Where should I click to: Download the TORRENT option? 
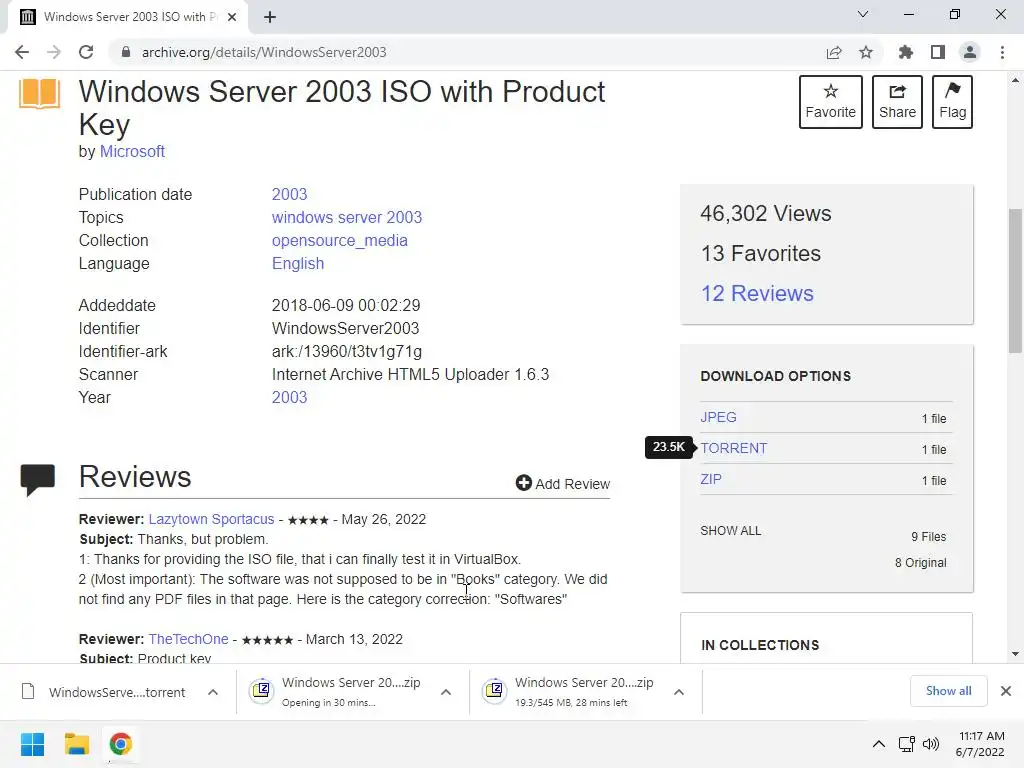pos(733,448)
